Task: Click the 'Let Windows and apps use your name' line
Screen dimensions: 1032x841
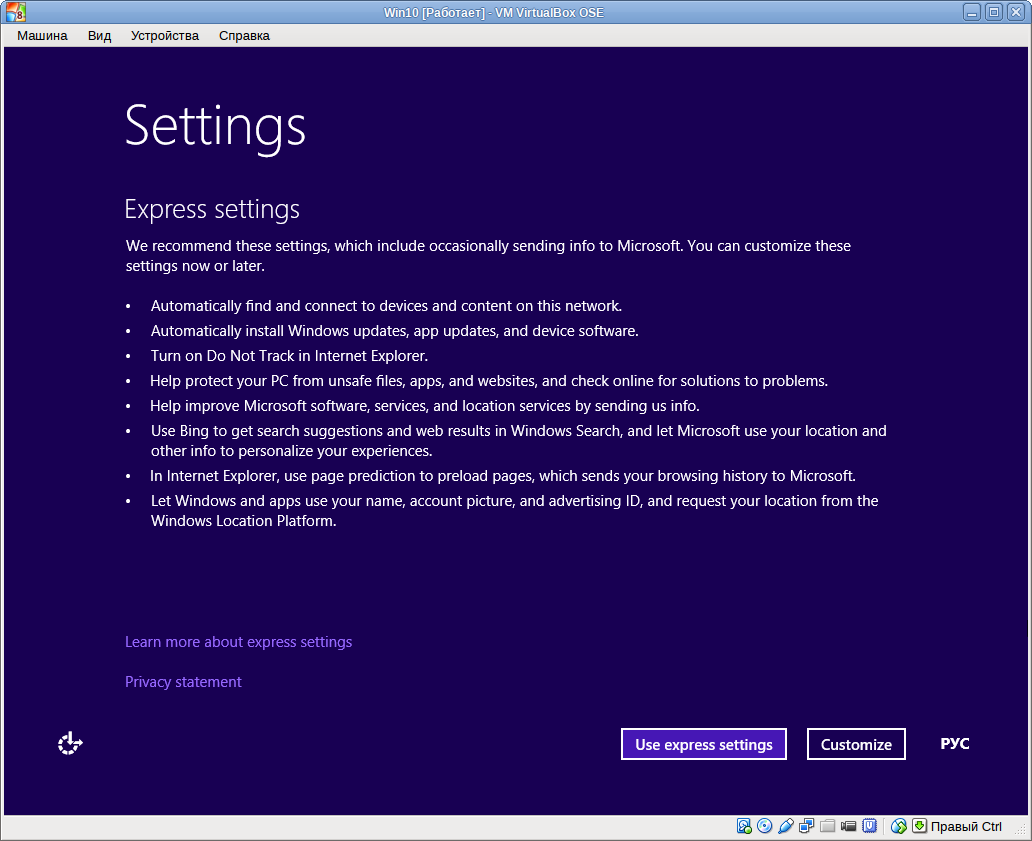Action: [515, 511]
